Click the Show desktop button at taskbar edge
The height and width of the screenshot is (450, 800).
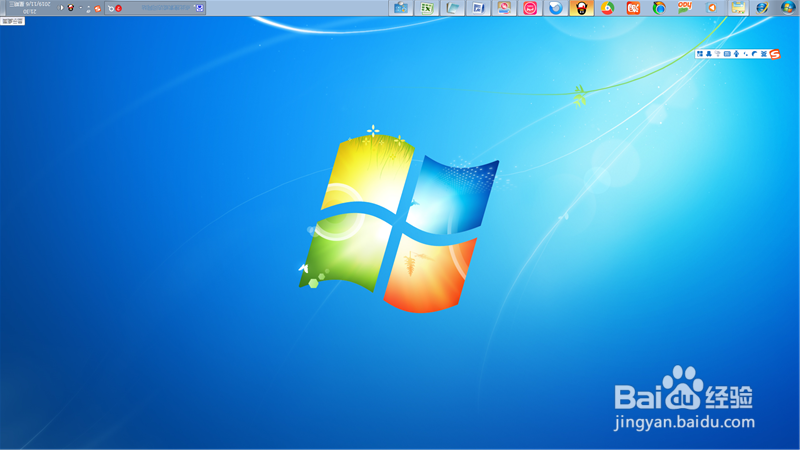[3, 8]
